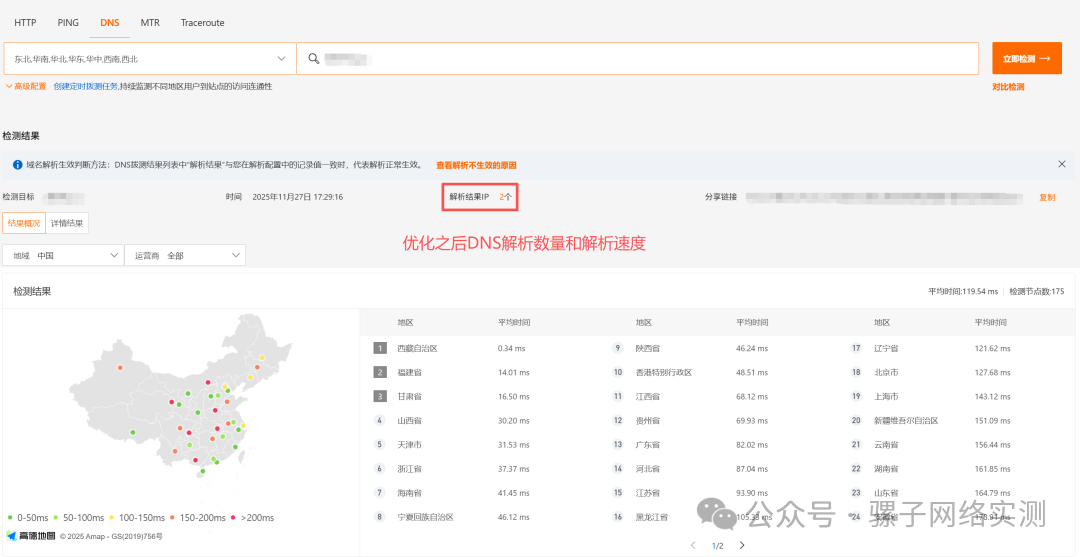Click the 复制 share link button
Viewport: 1080px width, 557px height.
(x=1047, y=197)
